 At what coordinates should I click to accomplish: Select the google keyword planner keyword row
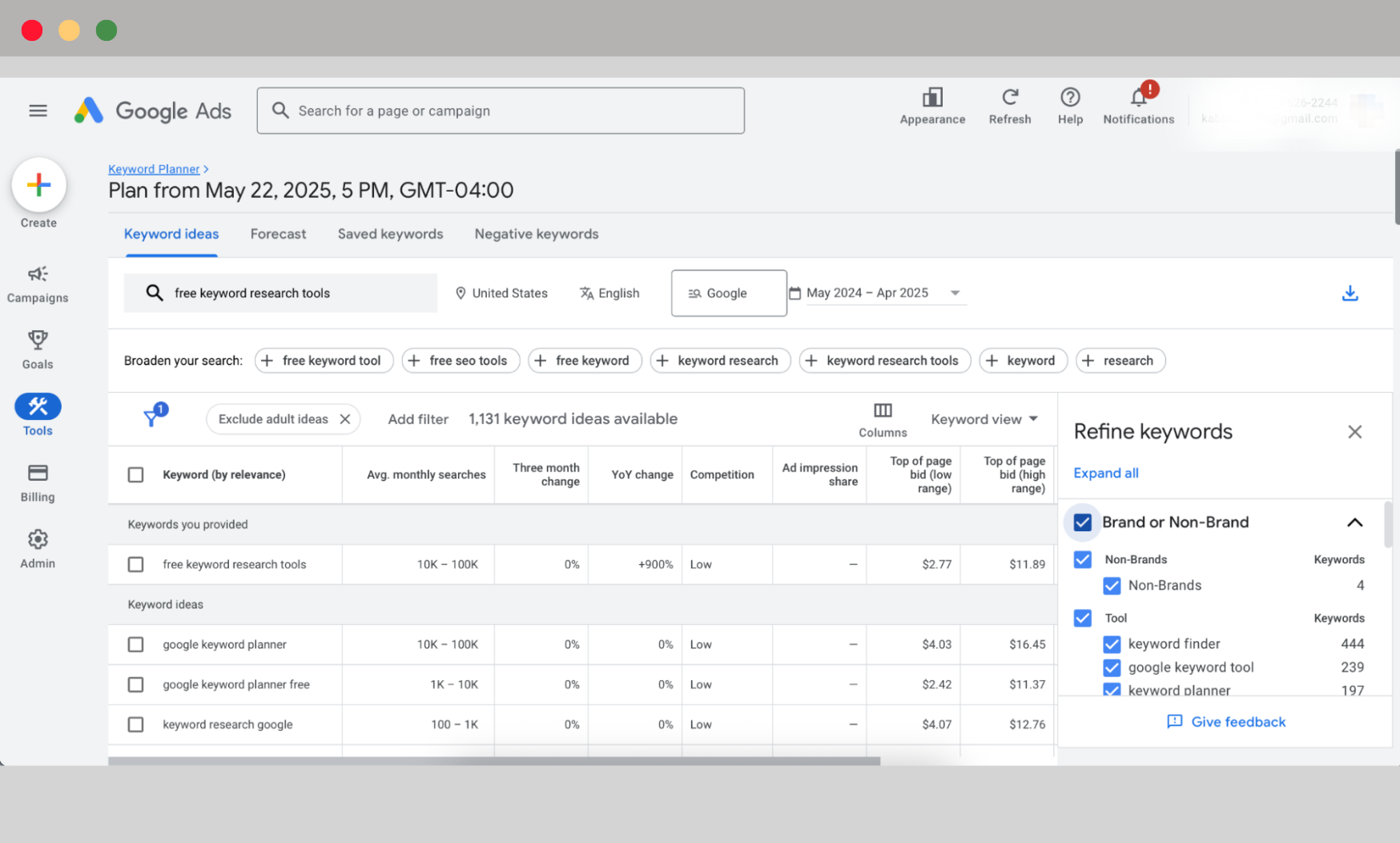(x=135, y=644)
